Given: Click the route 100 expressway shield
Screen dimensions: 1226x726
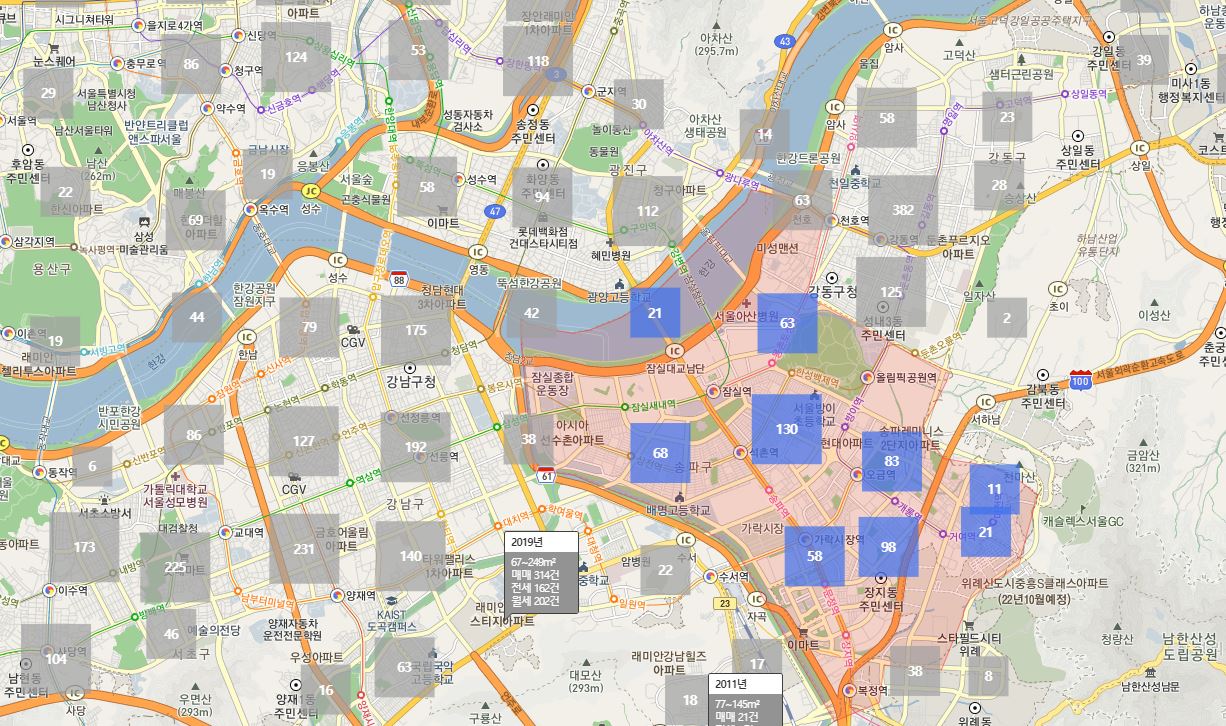Looking at the screenshot, I should tap(1080, 379).
